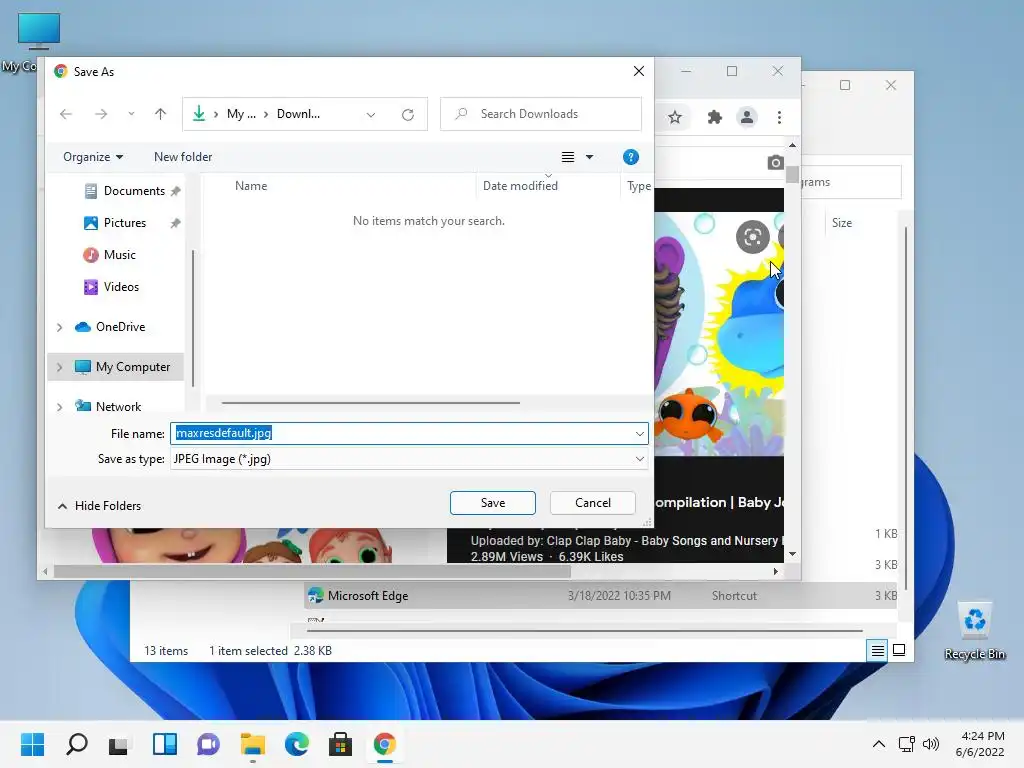Select Documents in the navigation pane
The image size is (1024, 768).
tap(134, 191)
